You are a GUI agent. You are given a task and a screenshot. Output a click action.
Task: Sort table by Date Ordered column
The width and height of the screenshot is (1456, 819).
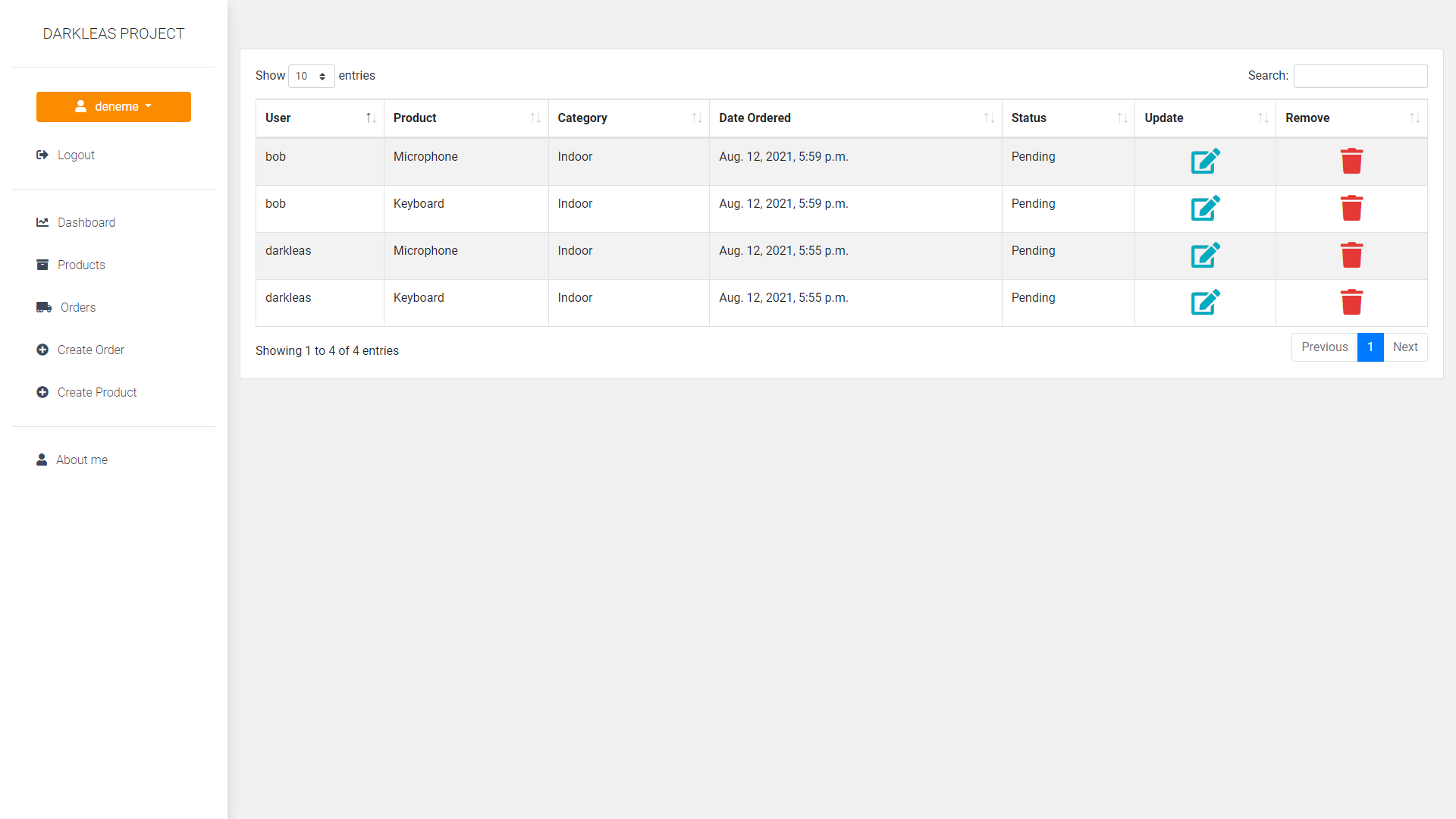point(855,118)
